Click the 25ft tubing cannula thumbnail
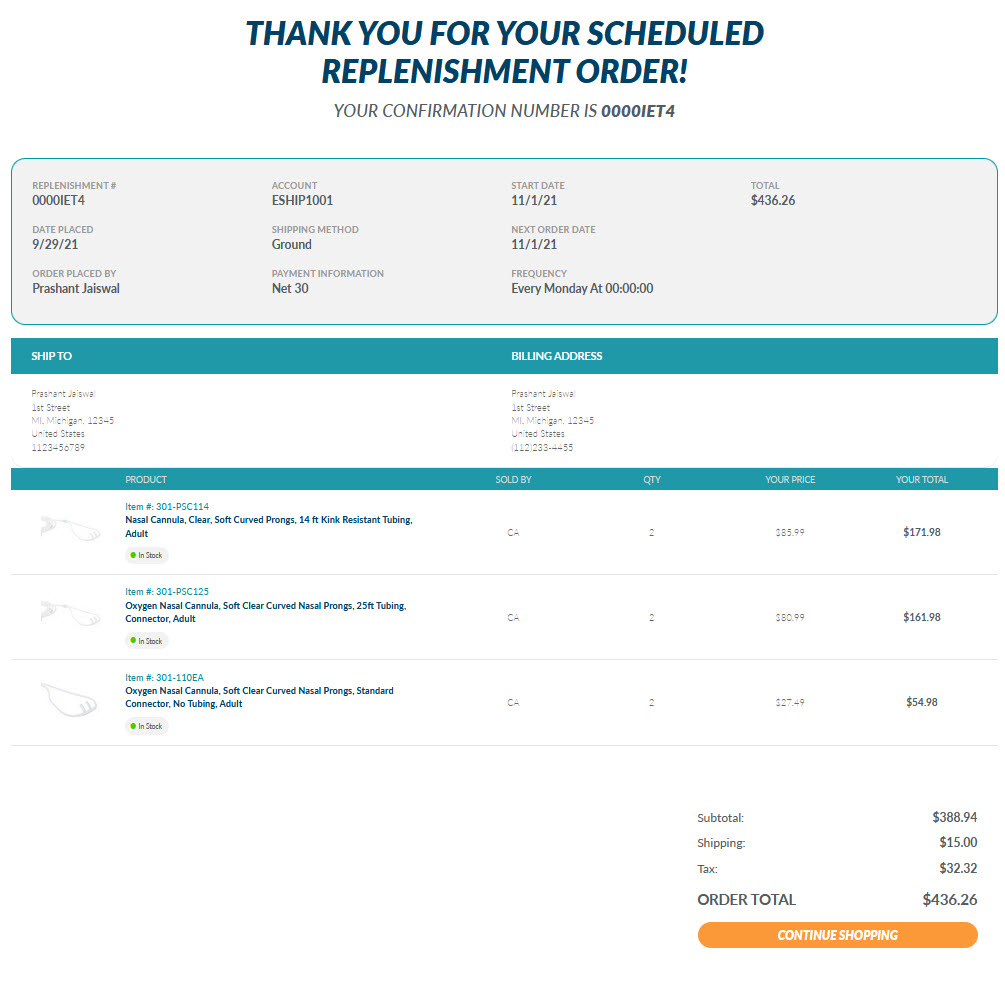1005x986 pixels. (x=70, y=613)
